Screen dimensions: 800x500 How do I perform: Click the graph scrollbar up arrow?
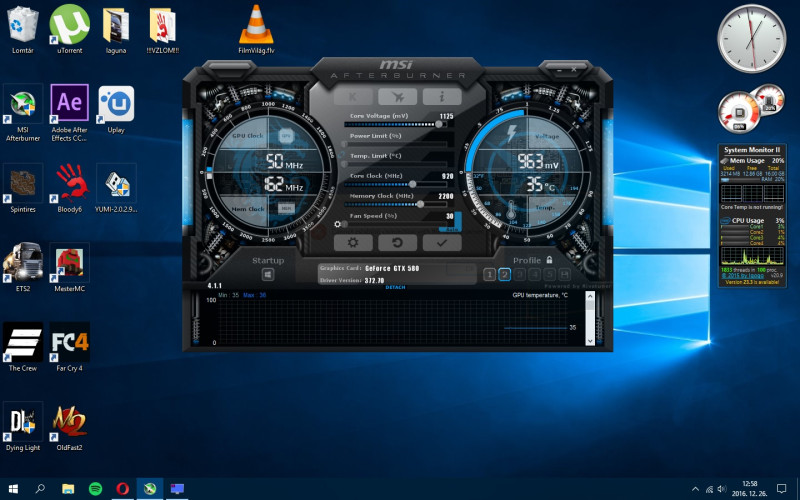tap(590, 296)
